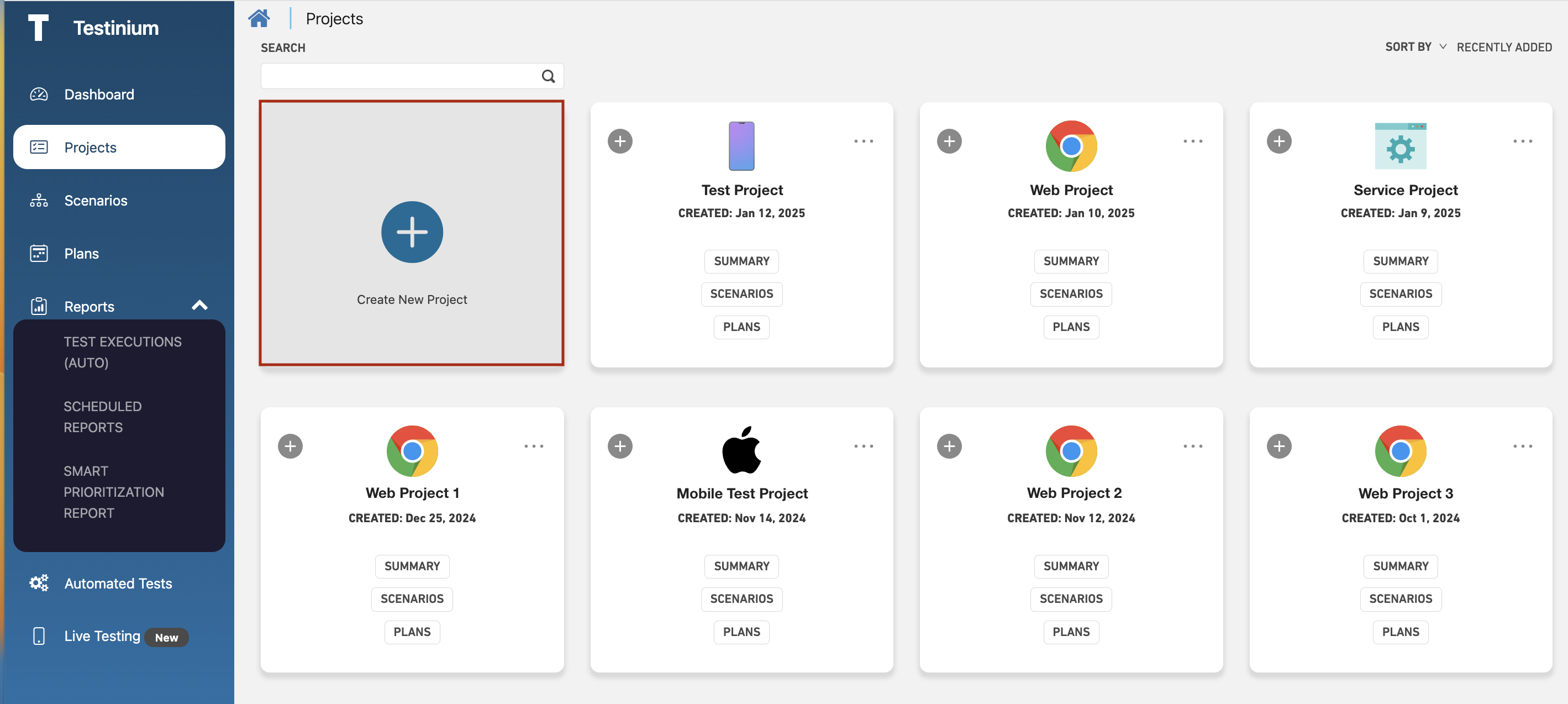Click the Apple icon on Mobile Test Project
The height and width of the screenshot is (704, 1568).
741,450
